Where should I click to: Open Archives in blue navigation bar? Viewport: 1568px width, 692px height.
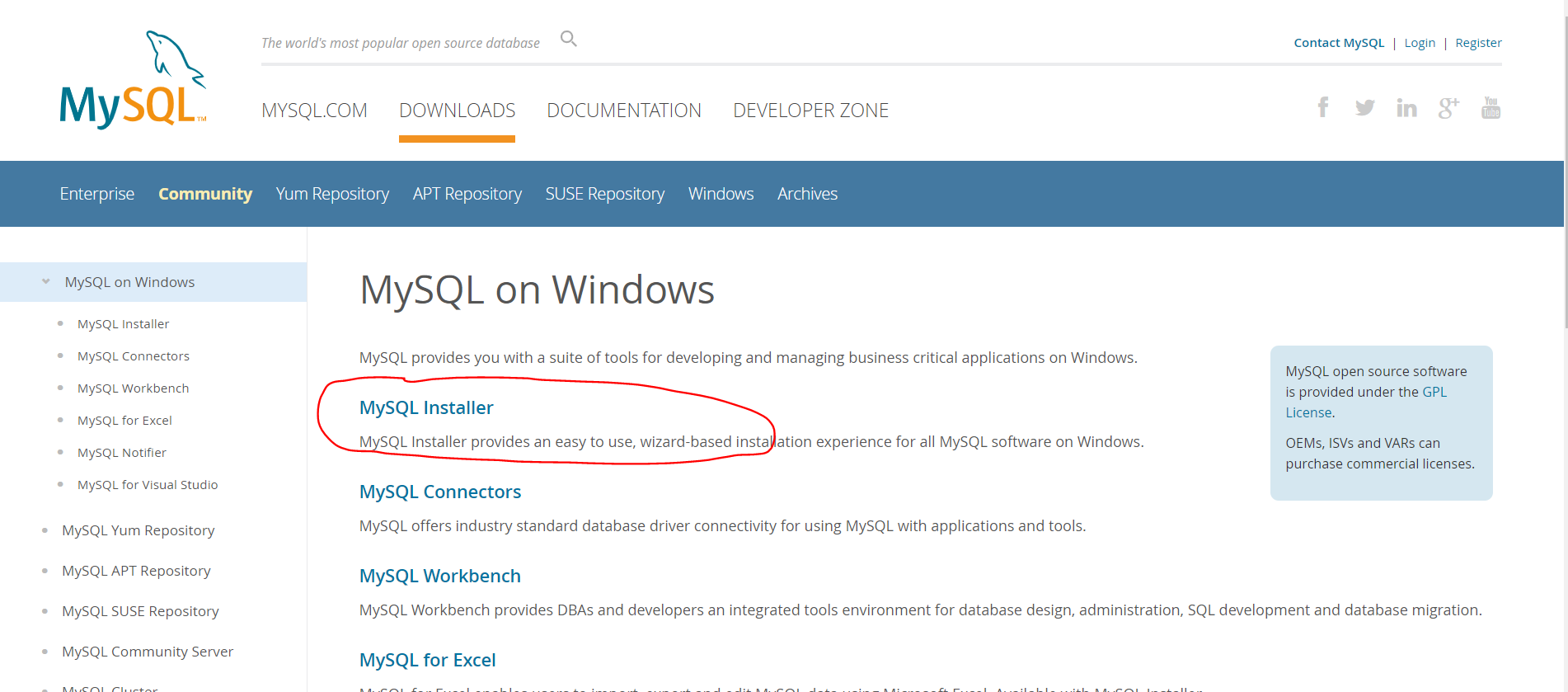coord(808,194)
